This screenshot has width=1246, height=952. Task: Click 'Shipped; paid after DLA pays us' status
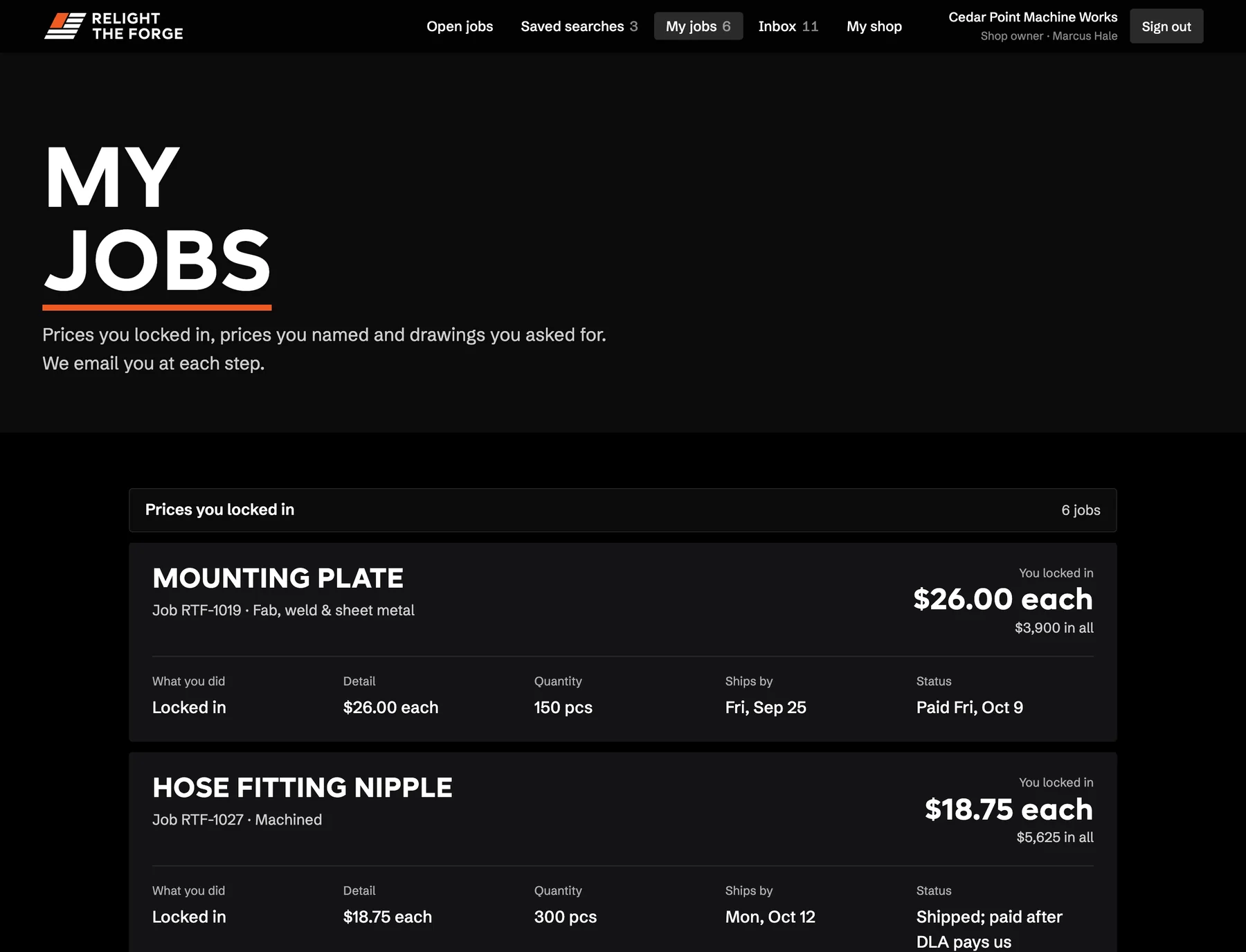pos(988,929)
